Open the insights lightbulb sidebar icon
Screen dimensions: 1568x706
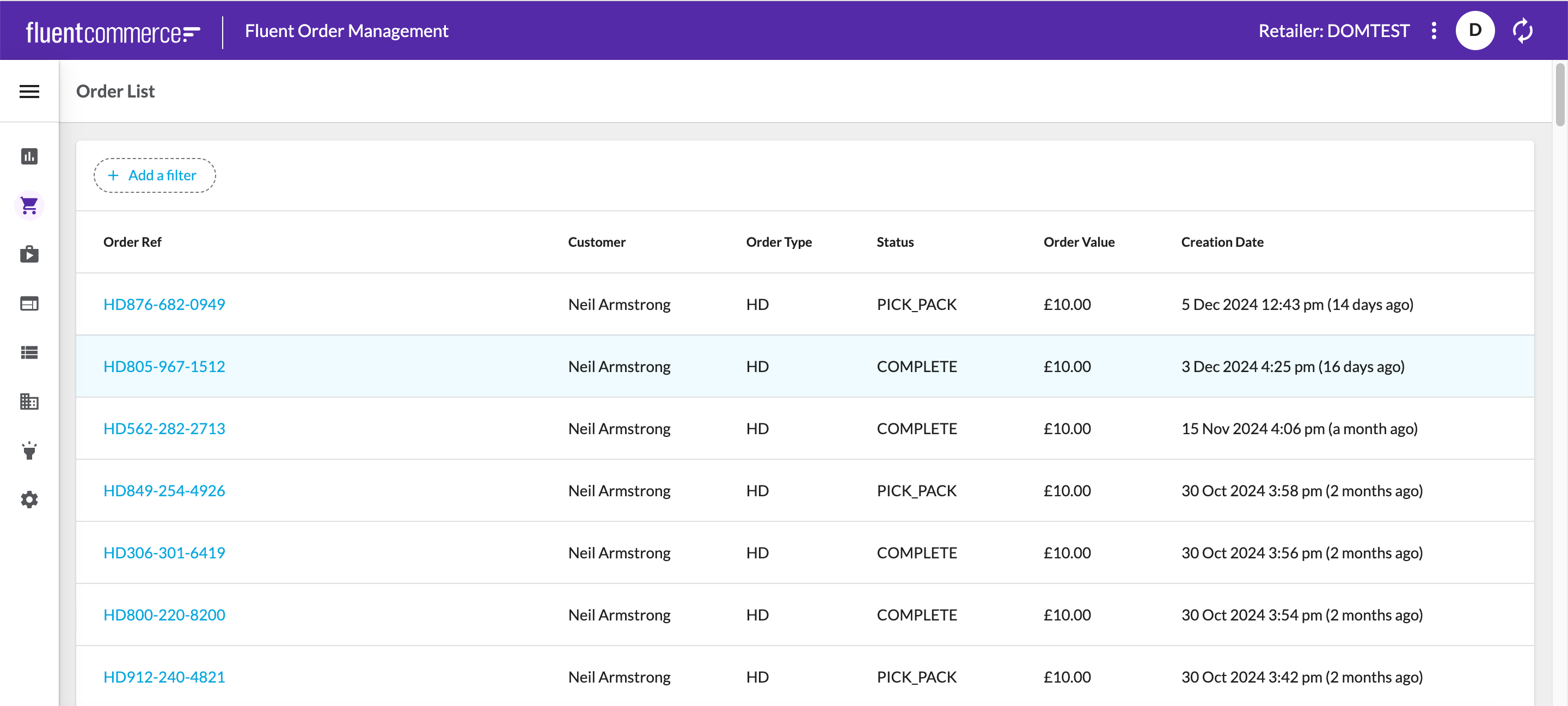(29, 451)
